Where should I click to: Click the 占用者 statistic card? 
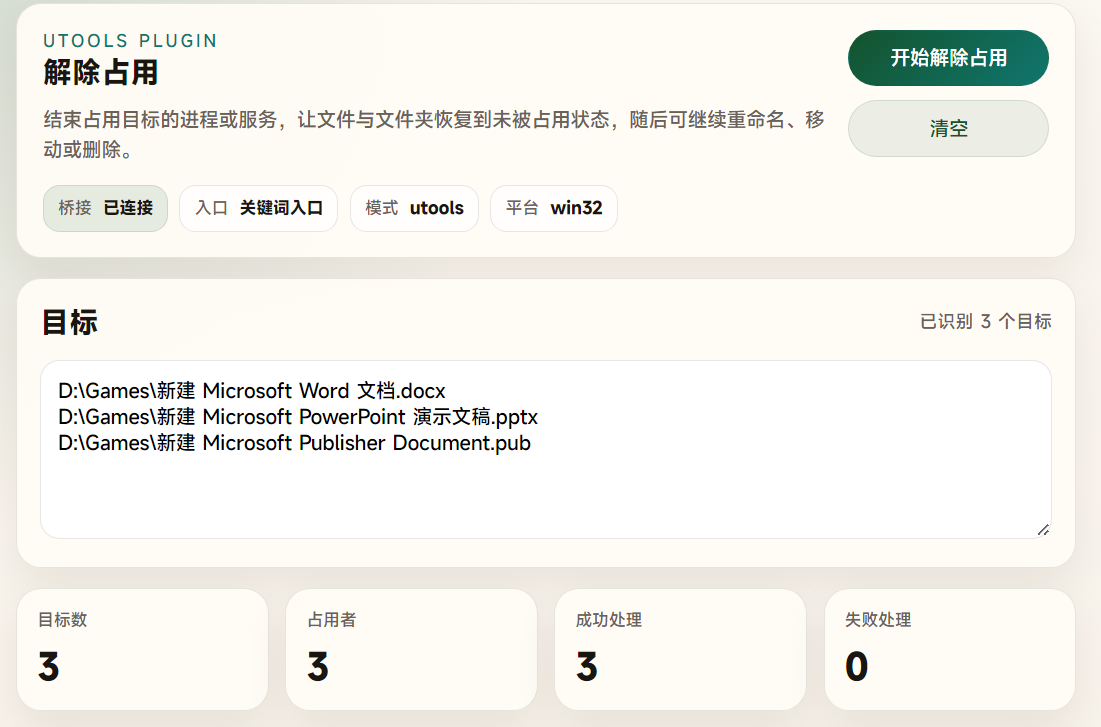[411, 649]
